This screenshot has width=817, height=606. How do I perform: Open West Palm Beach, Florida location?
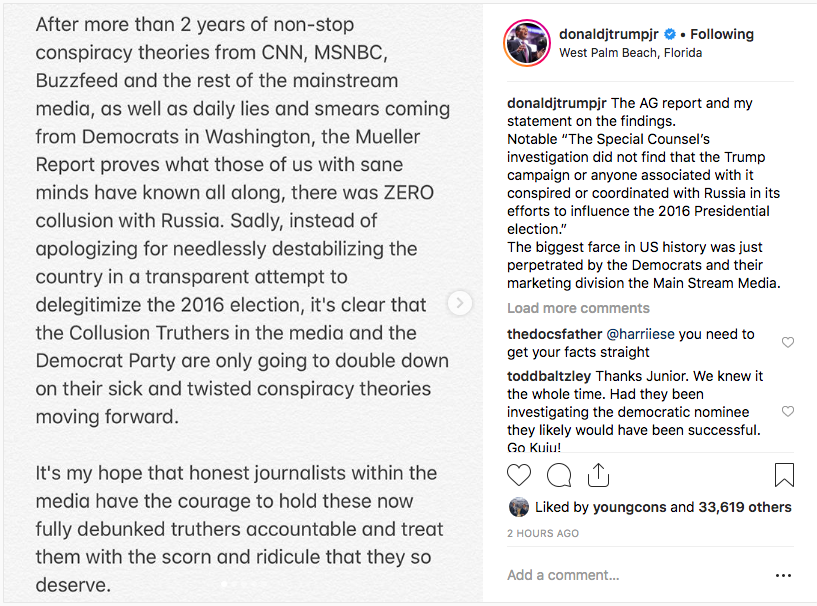tap(630, 53)
